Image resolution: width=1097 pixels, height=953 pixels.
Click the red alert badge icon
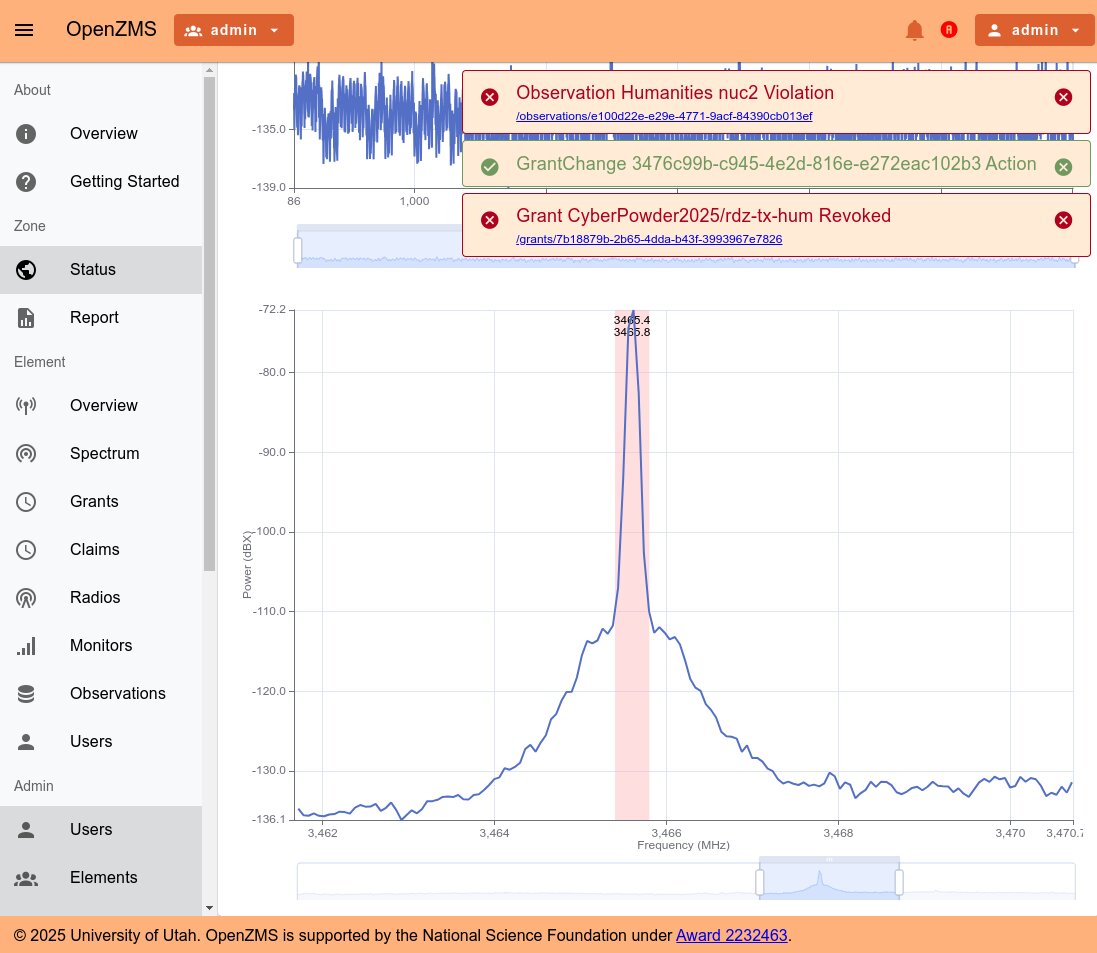(x=949, y=29)
